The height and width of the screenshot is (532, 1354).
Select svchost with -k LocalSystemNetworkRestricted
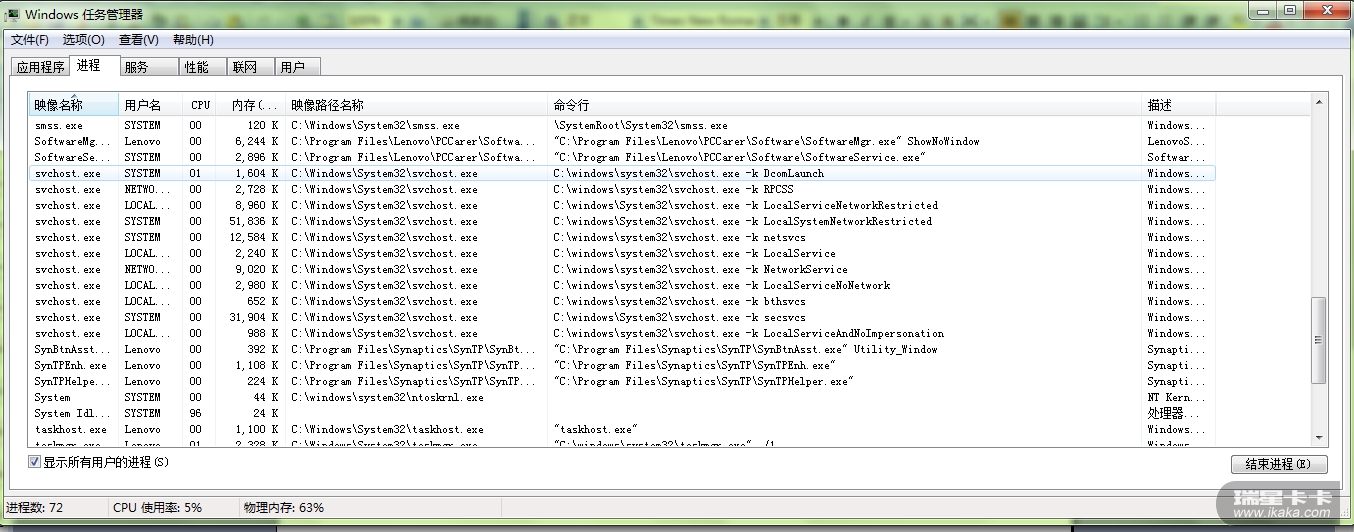620,222
